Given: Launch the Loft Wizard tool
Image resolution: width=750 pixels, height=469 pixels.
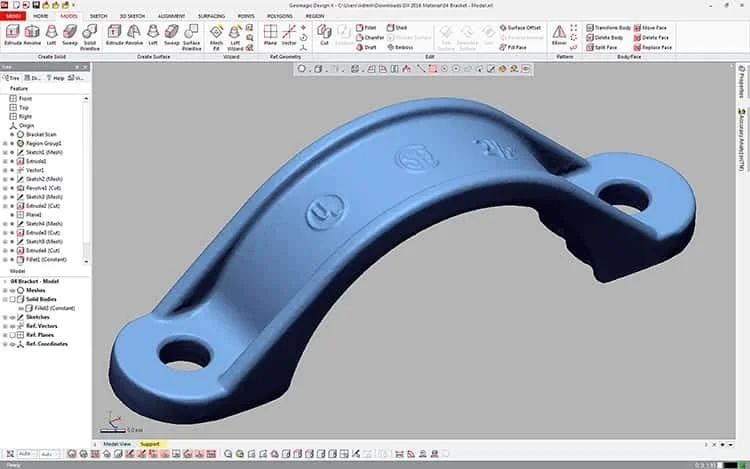Looking at the screenshot, I should 235,37.
